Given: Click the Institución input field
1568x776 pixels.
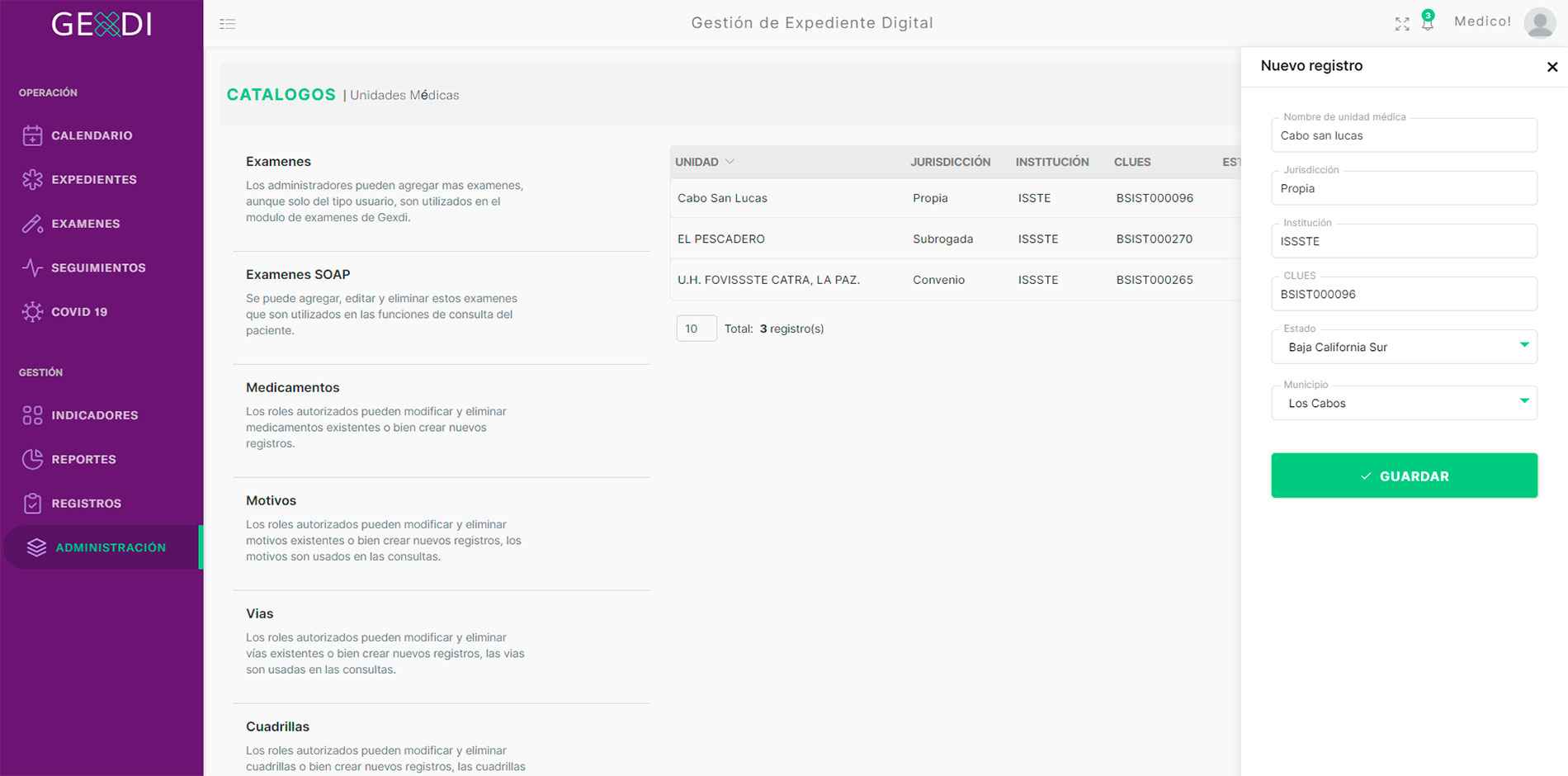Looking at the screenshot, I should coord(1404,241).
